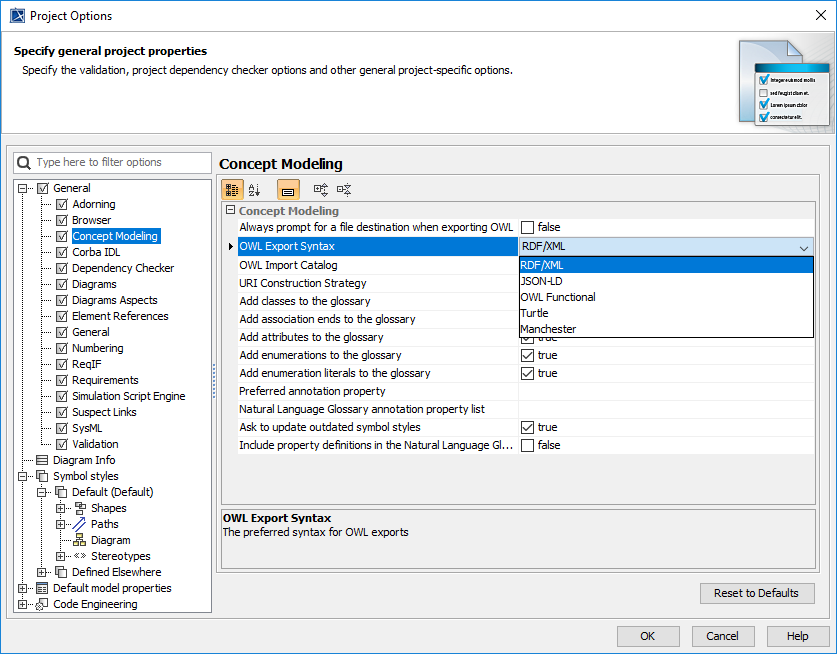Collapse the Concept Modeling property group
The height and width of the screenshot is (654, 837).
click(x=230, y=211)
